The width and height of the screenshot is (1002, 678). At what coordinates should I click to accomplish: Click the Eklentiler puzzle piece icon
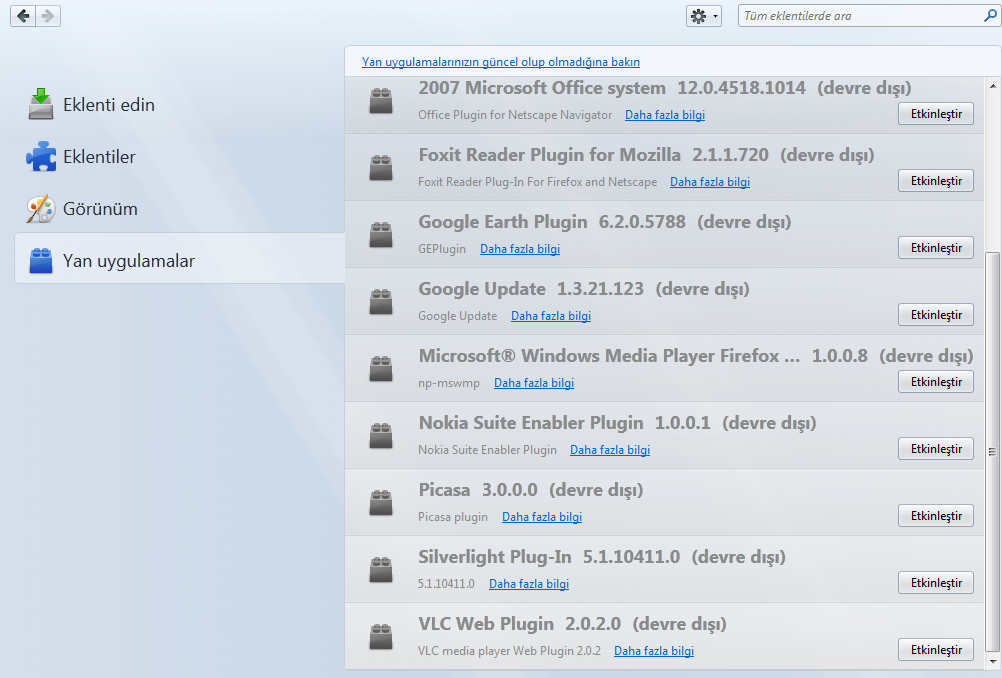[41, 157]
